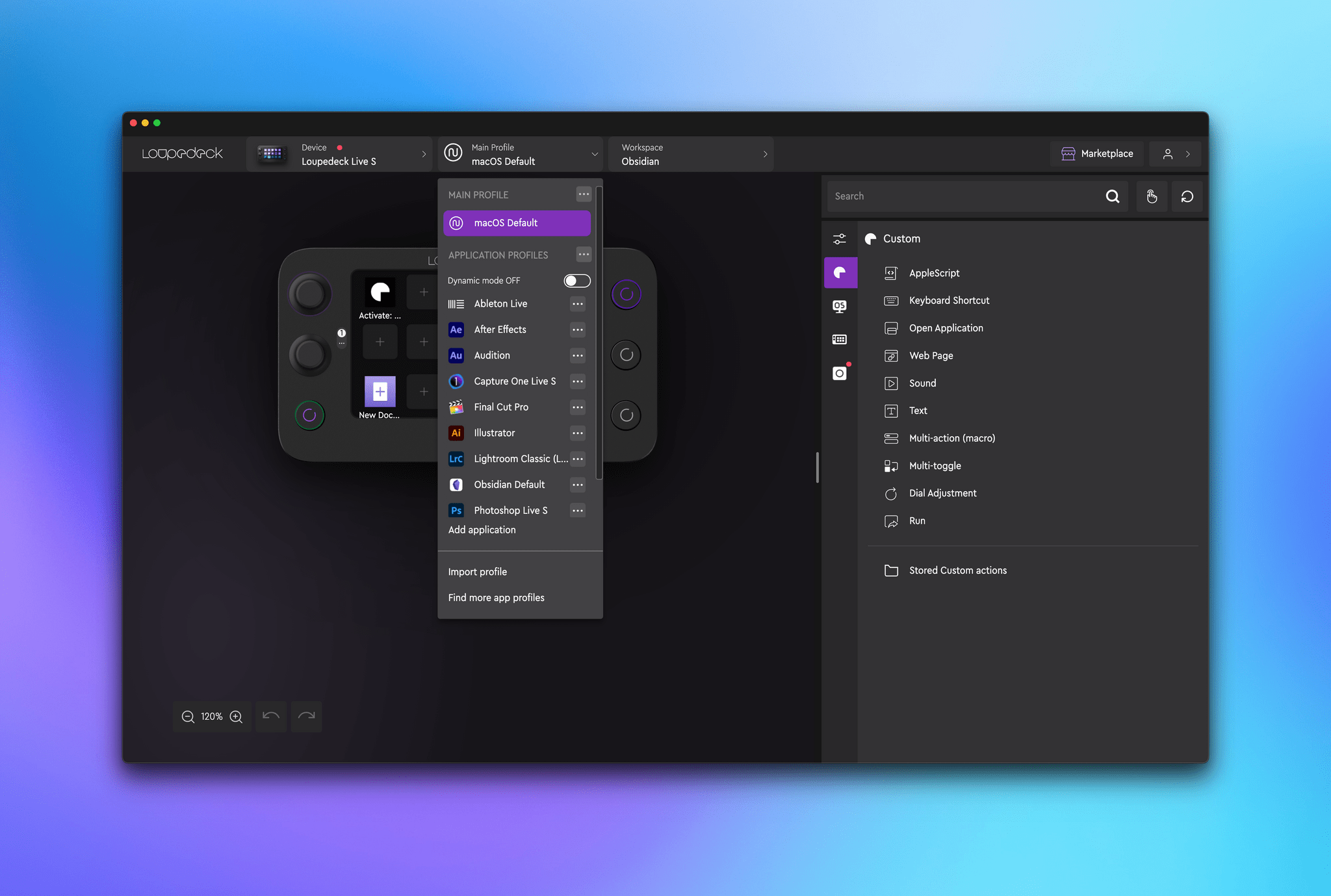This screenshot has height=896, width=1331.
Task: Click the green-ringed round device button
Action: click(x=310, y=415)
